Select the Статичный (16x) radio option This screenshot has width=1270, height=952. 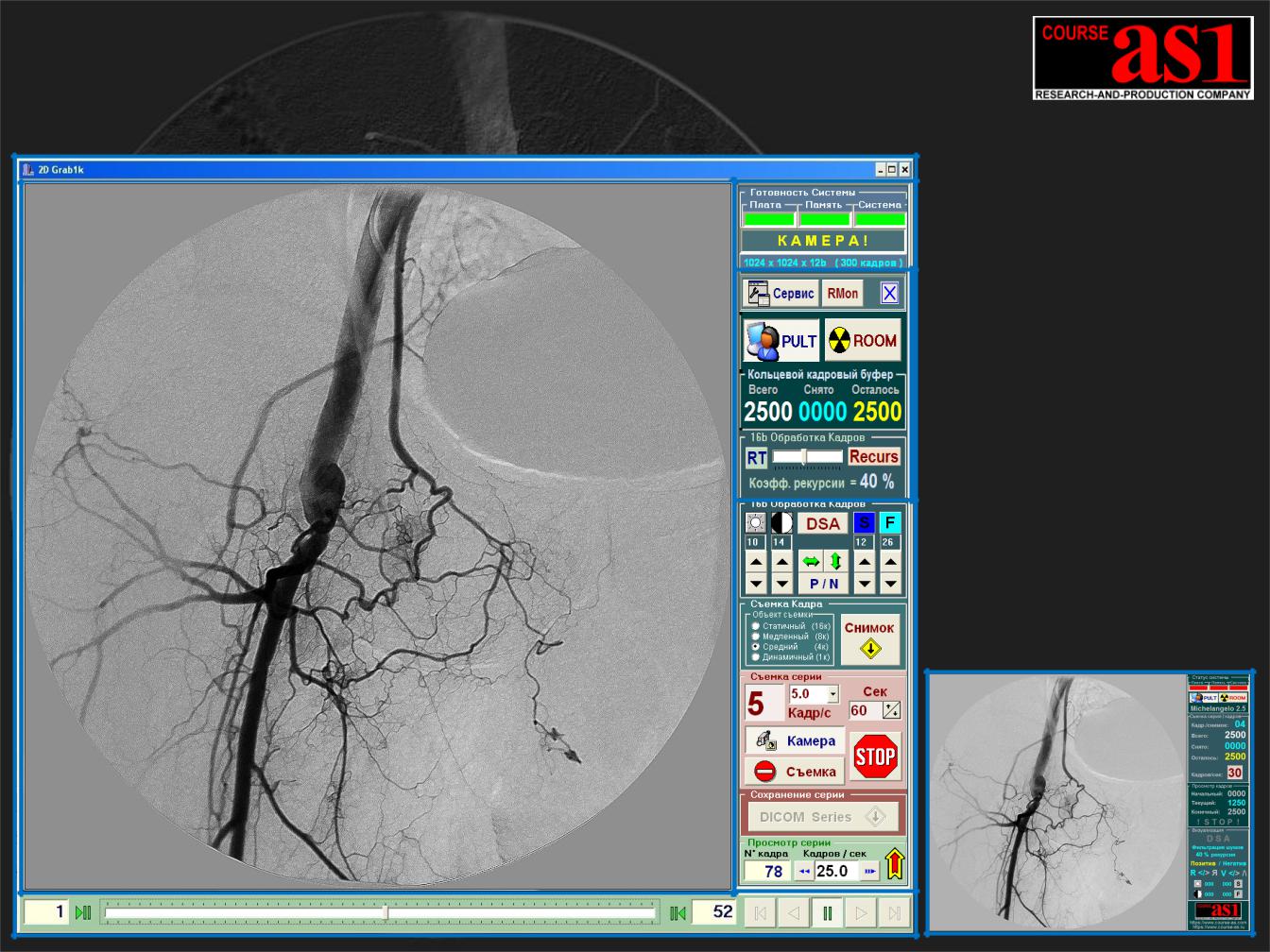click(755, 626)
